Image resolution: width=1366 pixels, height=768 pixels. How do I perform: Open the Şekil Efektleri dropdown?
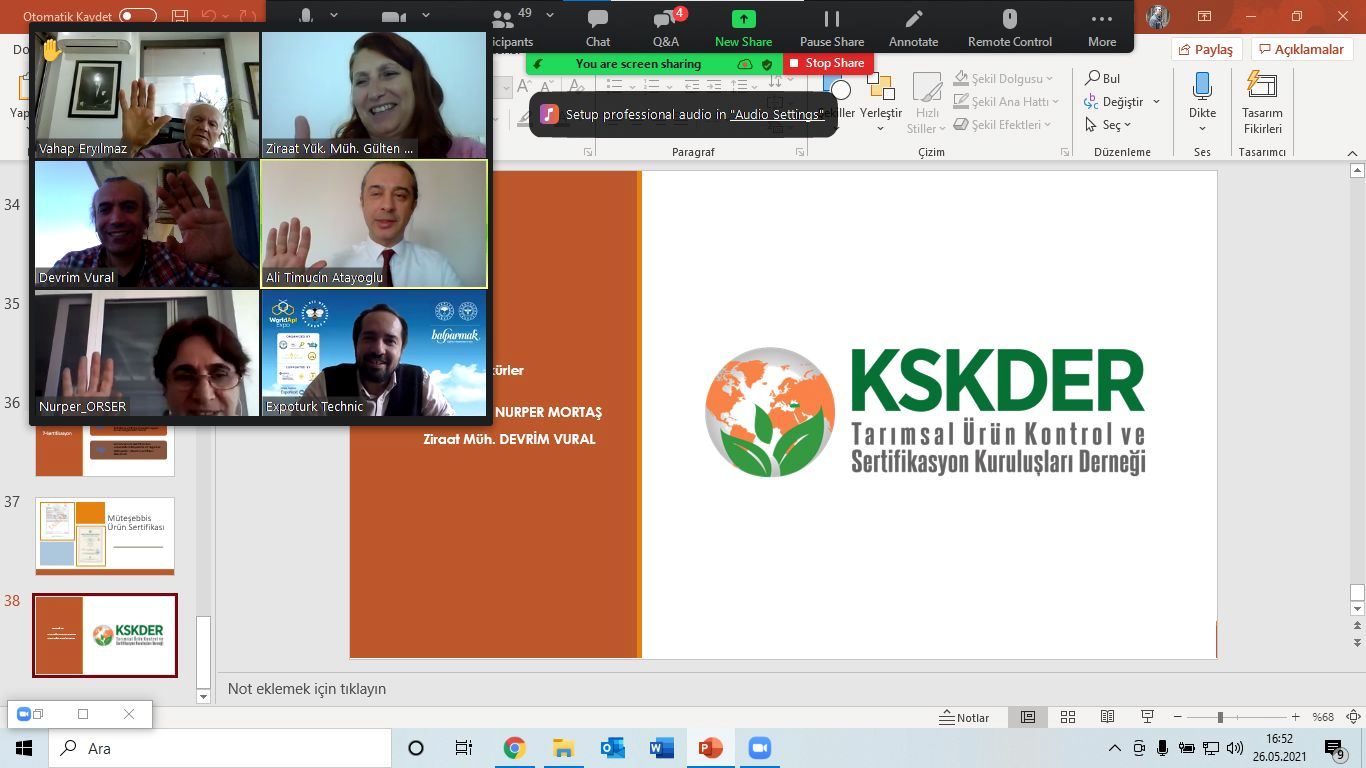(x=1003, y=125)
